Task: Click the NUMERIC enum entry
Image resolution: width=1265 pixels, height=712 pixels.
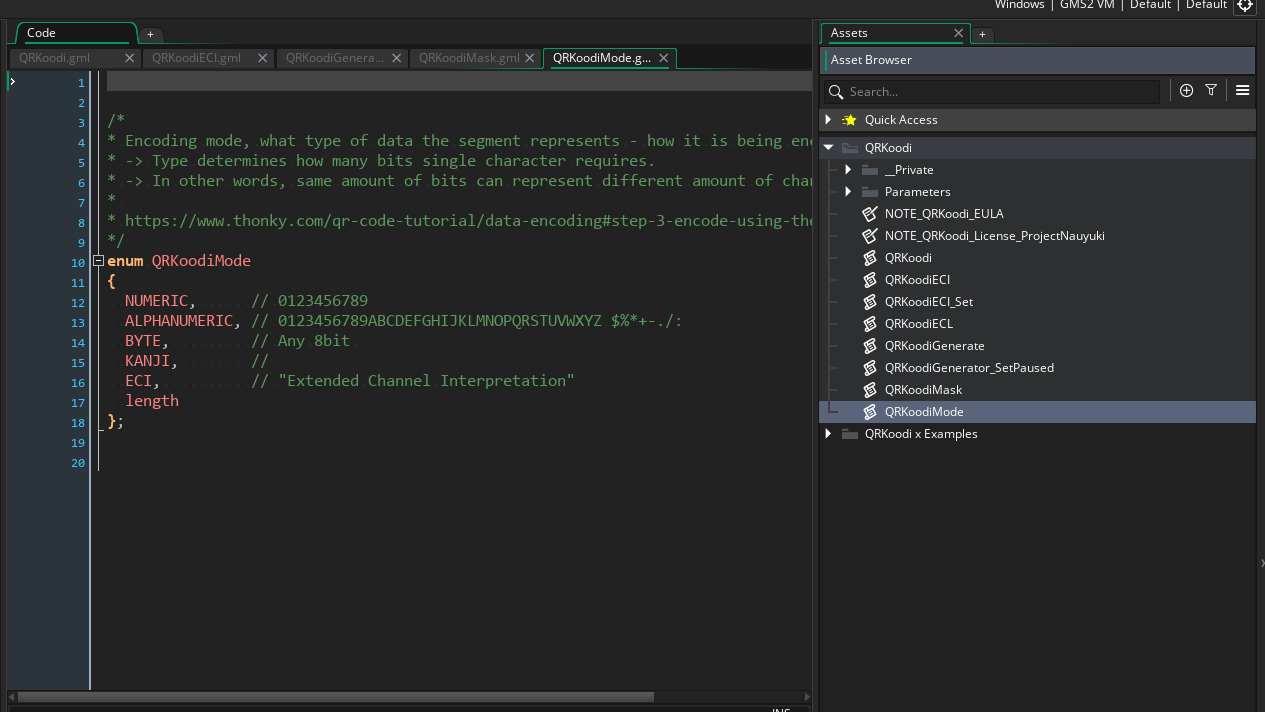Action: (156, 301)
